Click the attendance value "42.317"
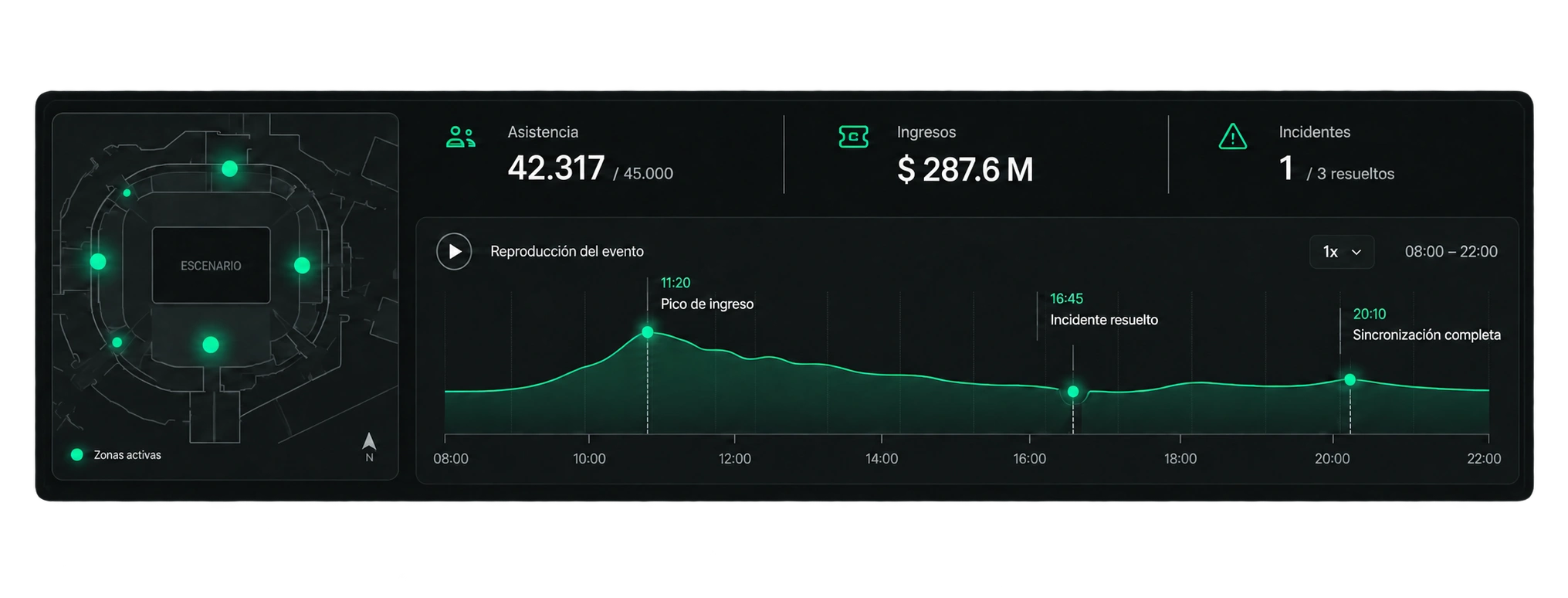 556,168
